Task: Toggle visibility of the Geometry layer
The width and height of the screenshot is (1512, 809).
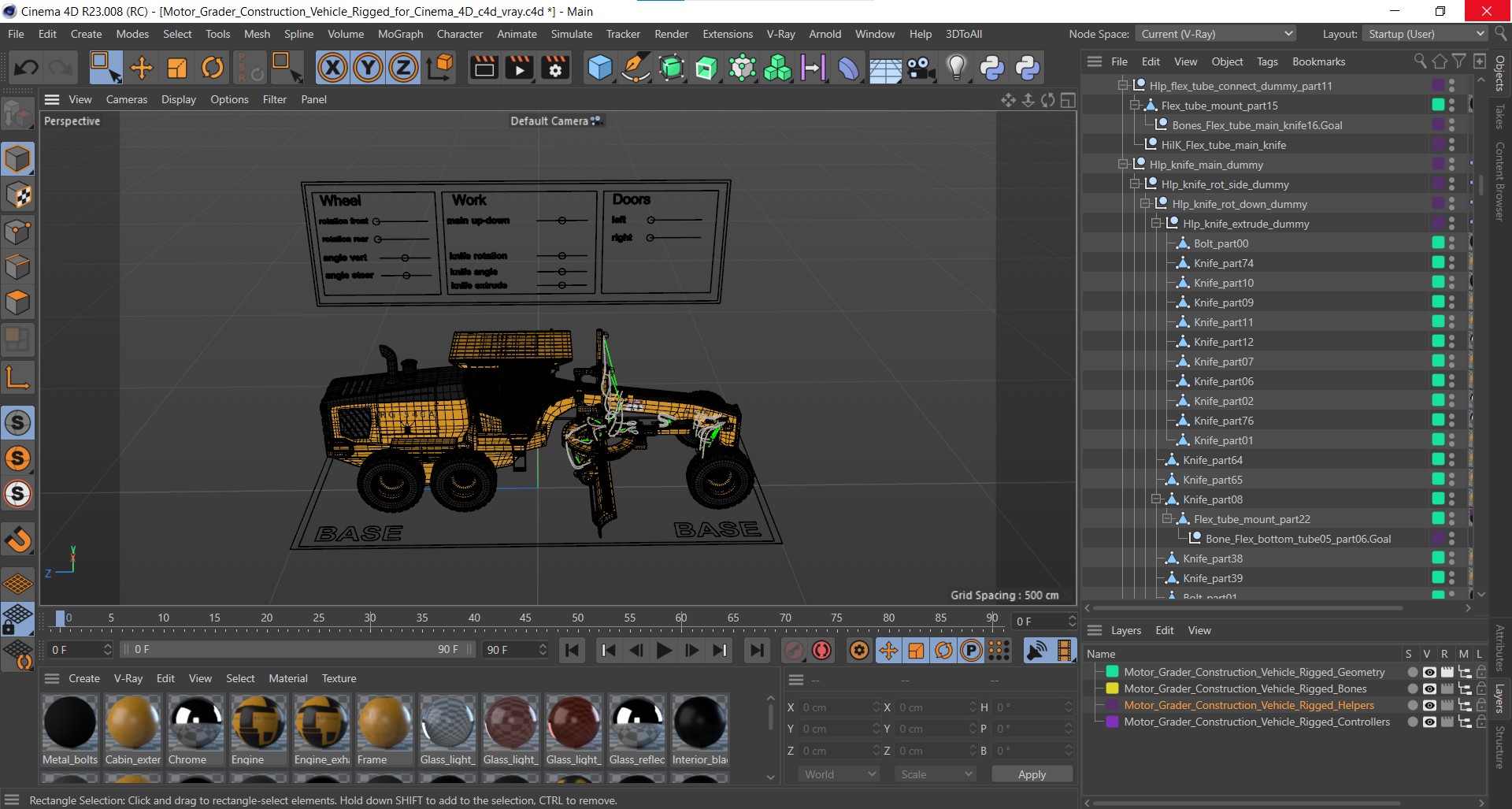Action: point(1429,672)
